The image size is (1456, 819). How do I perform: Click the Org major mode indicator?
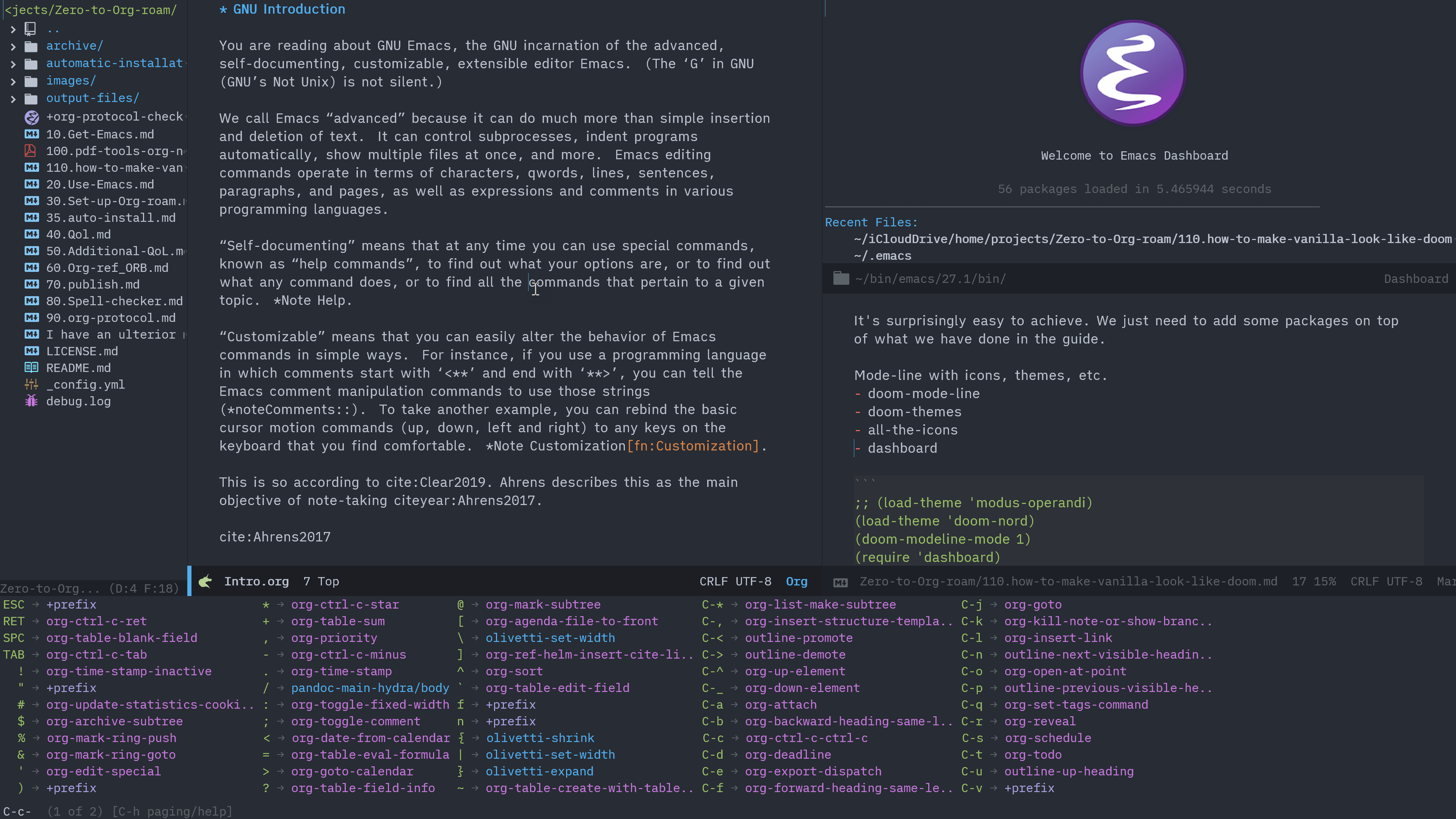796,581
